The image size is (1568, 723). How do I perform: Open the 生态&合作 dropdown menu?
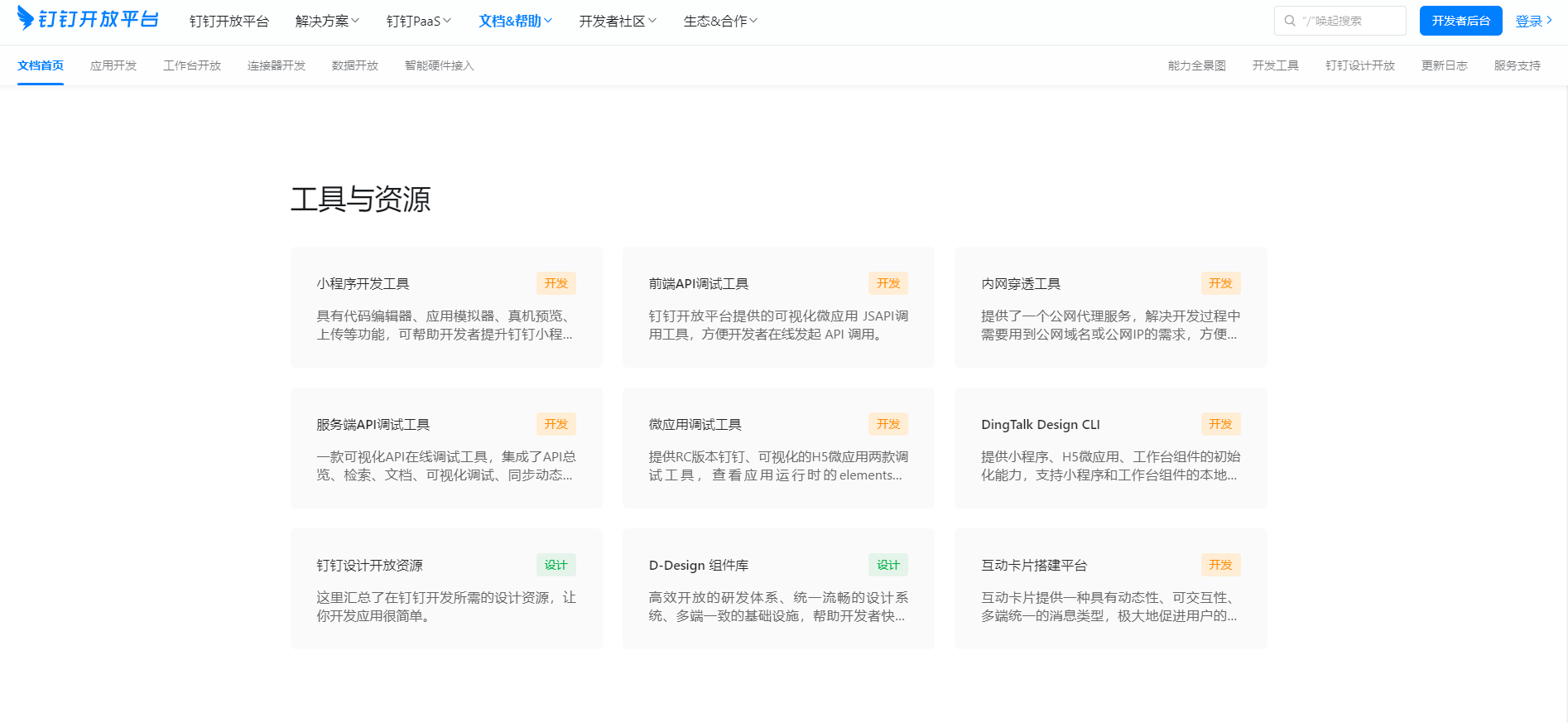(x=720, y=21)
